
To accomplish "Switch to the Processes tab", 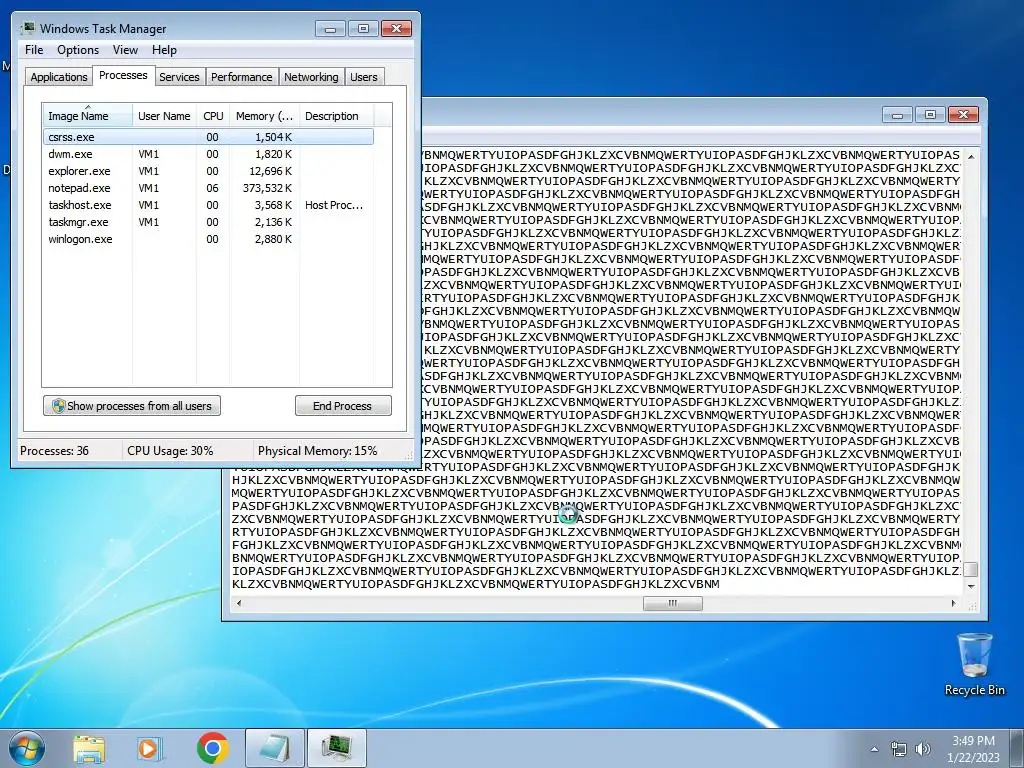I will click(123, 75).
